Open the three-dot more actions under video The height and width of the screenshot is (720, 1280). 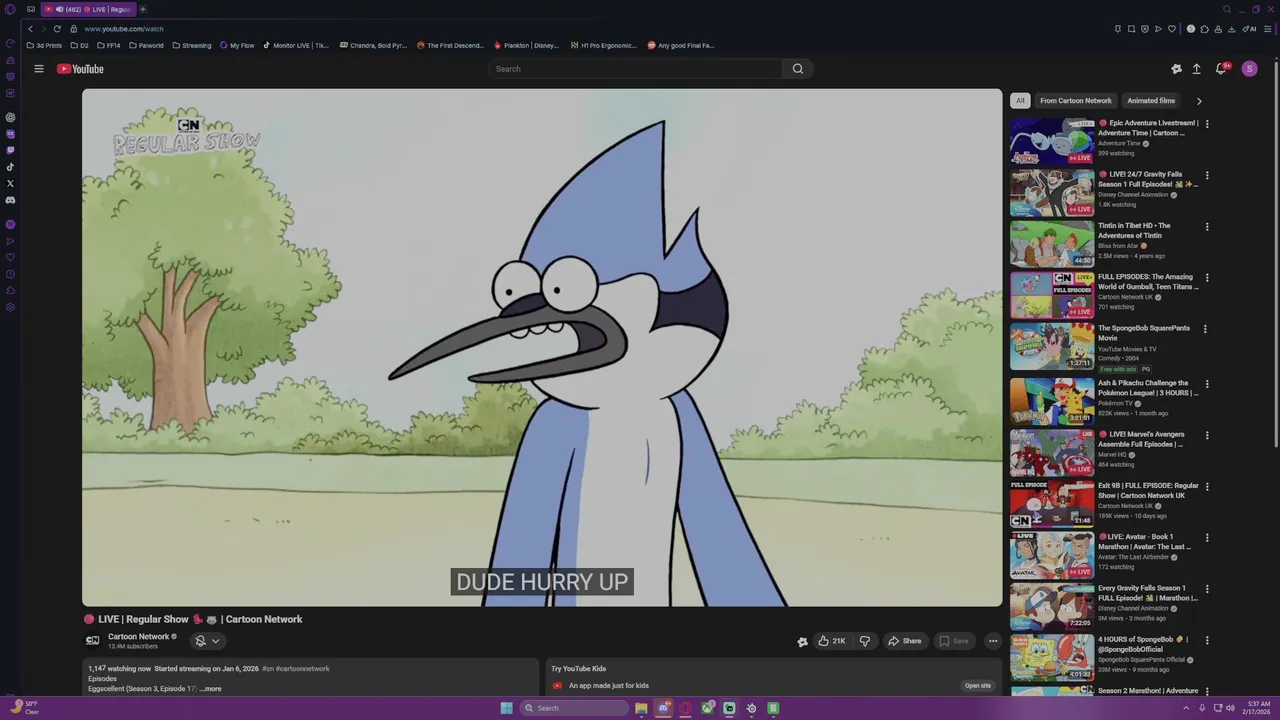pyautogui.click(x=993, y=641)
